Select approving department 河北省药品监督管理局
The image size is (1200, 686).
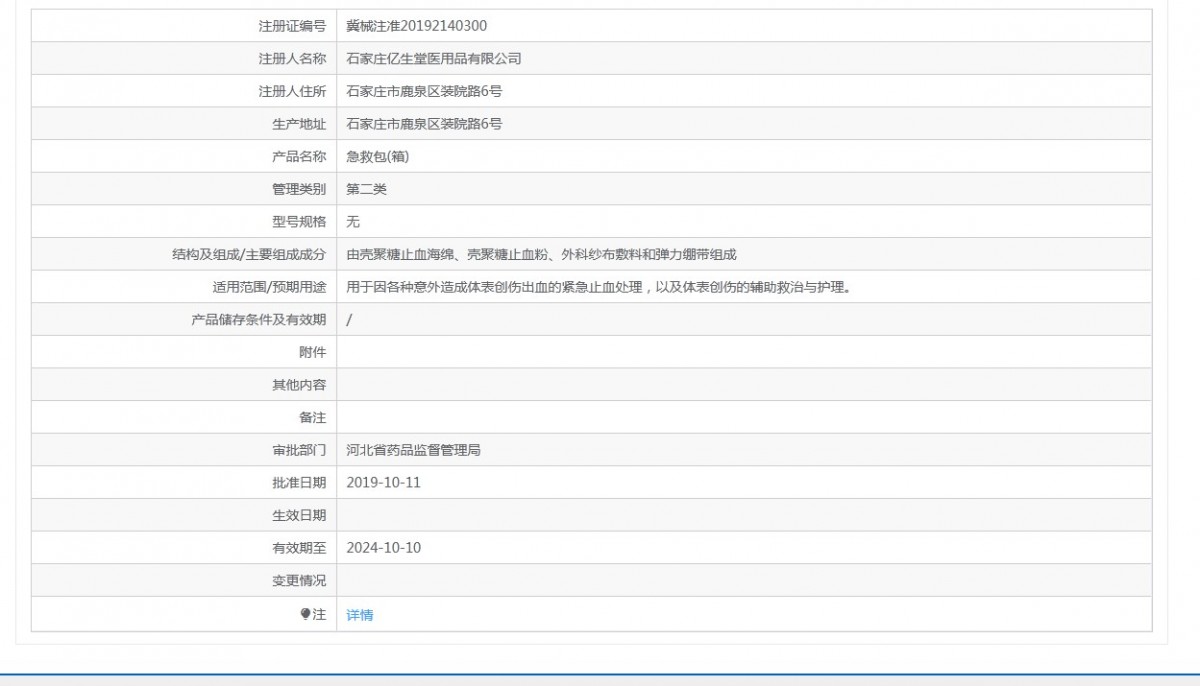click(413, 450)
